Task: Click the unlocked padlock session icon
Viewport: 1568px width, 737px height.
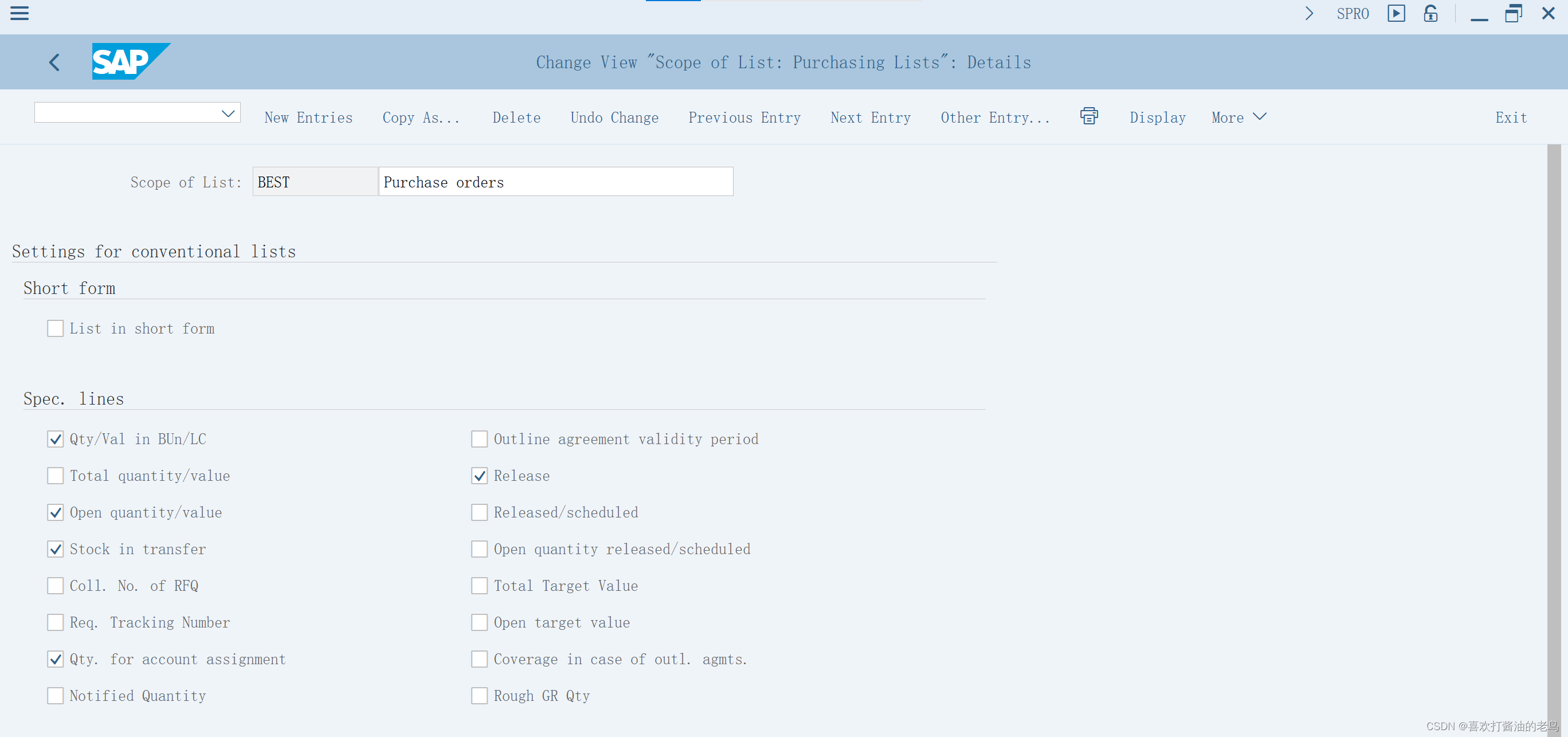Action: tap(1430, 13)
